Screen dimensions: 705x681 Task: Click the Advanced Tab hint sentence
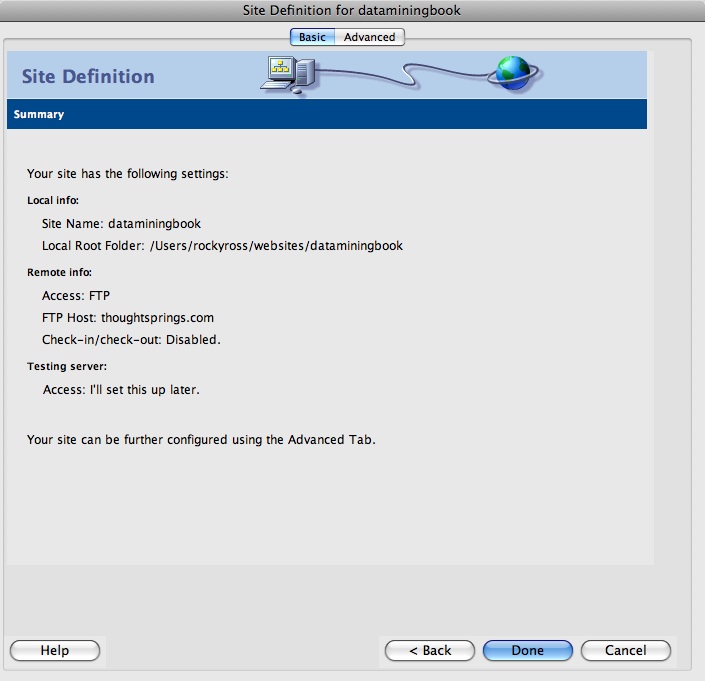201,440
